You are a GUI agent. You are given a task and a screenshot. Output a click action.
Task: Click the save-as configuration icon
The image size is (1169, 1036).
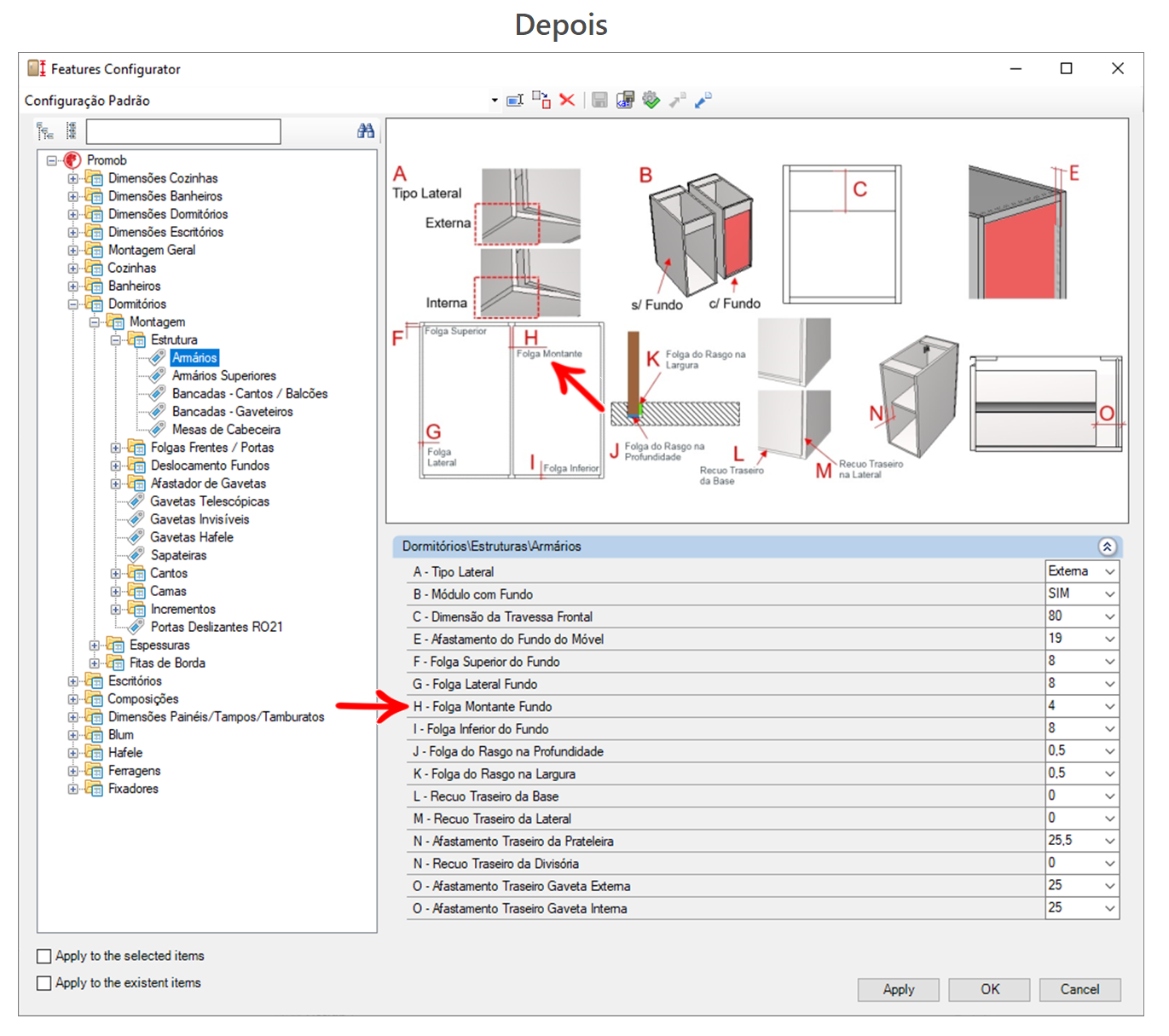click(x=625, y=101)
